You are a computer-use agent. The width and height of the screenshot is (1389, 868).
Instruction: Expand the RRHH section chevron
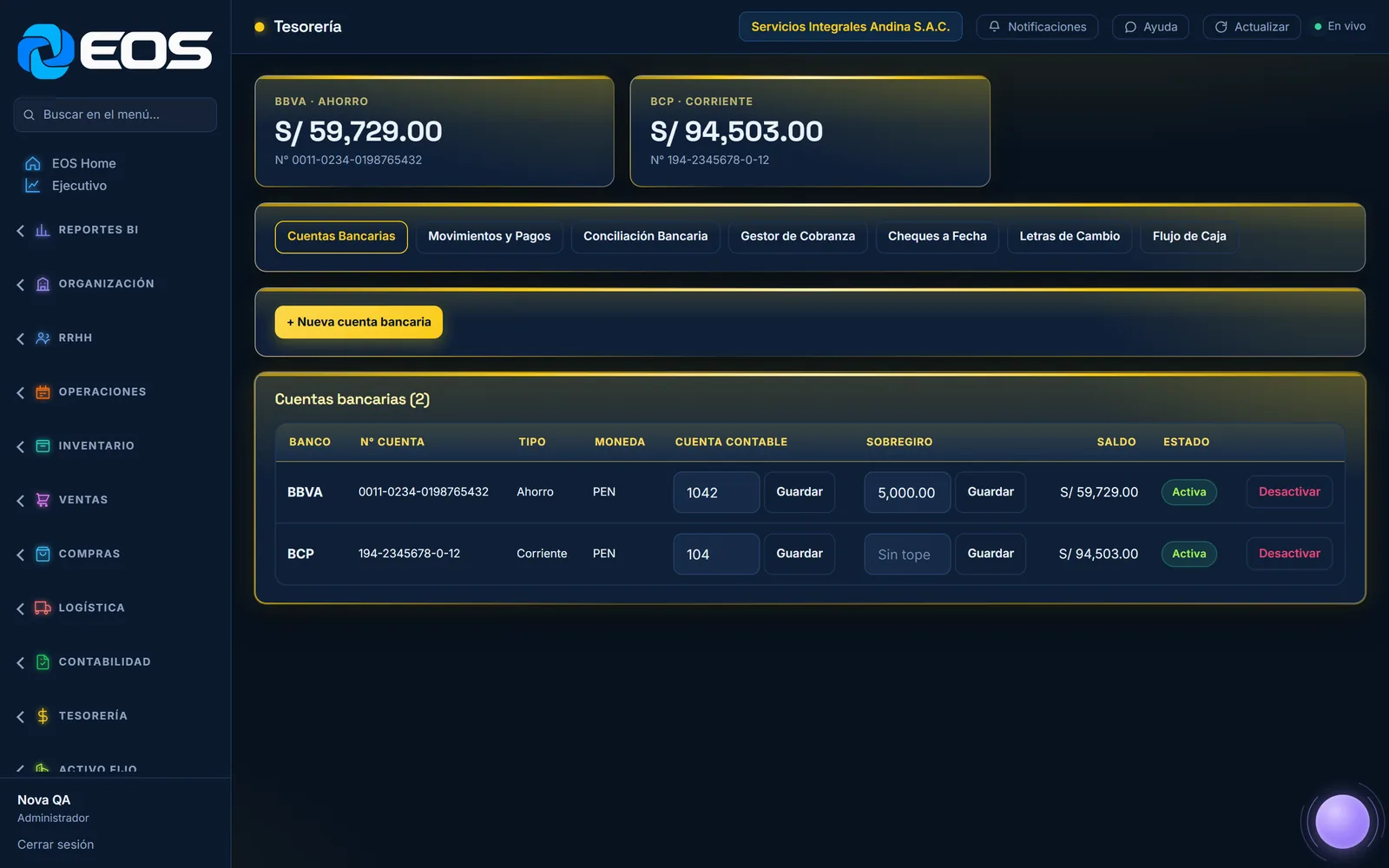click(21, 339)
